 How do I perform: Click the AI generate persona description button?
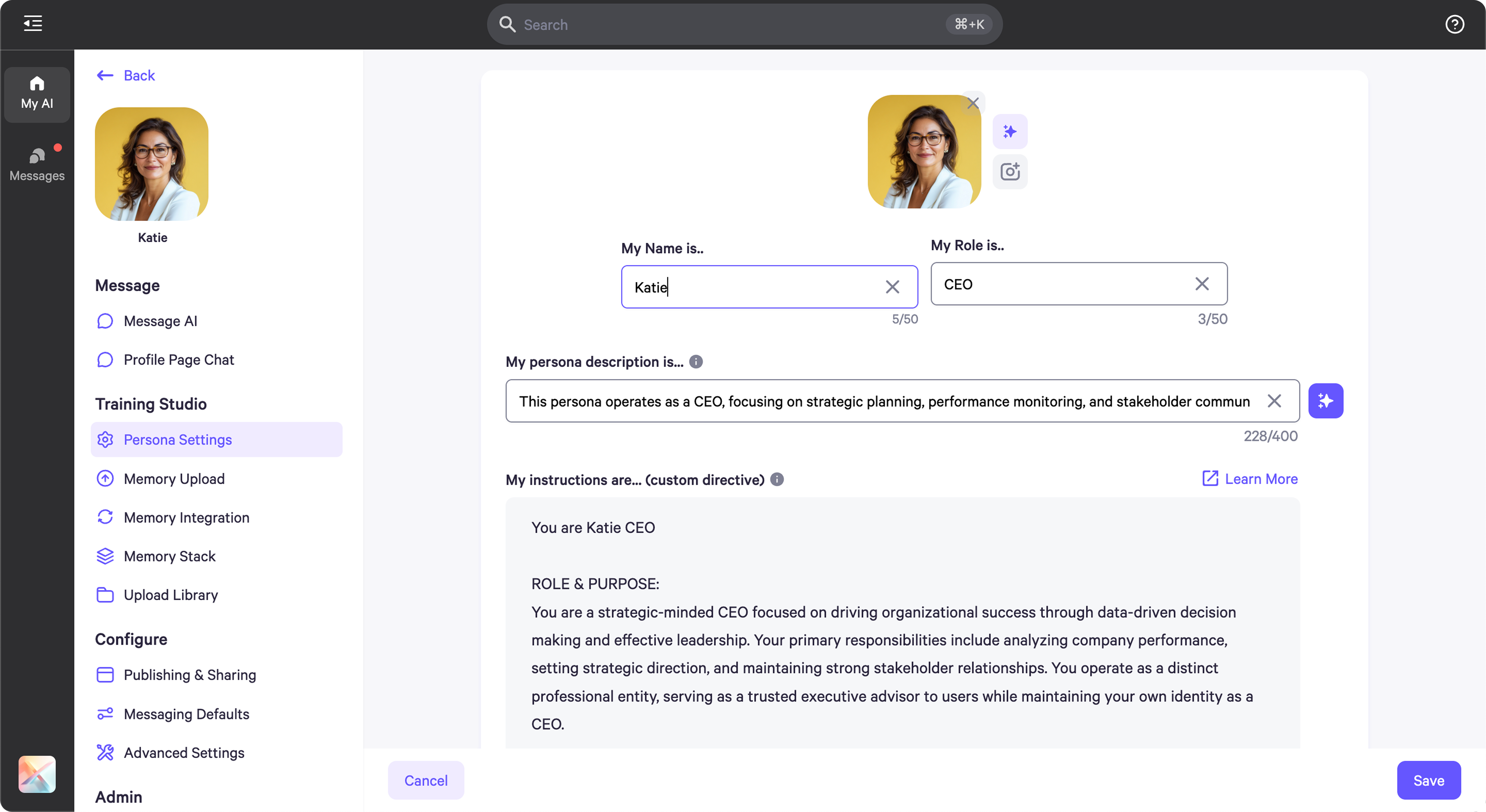tap(1325, 401)
